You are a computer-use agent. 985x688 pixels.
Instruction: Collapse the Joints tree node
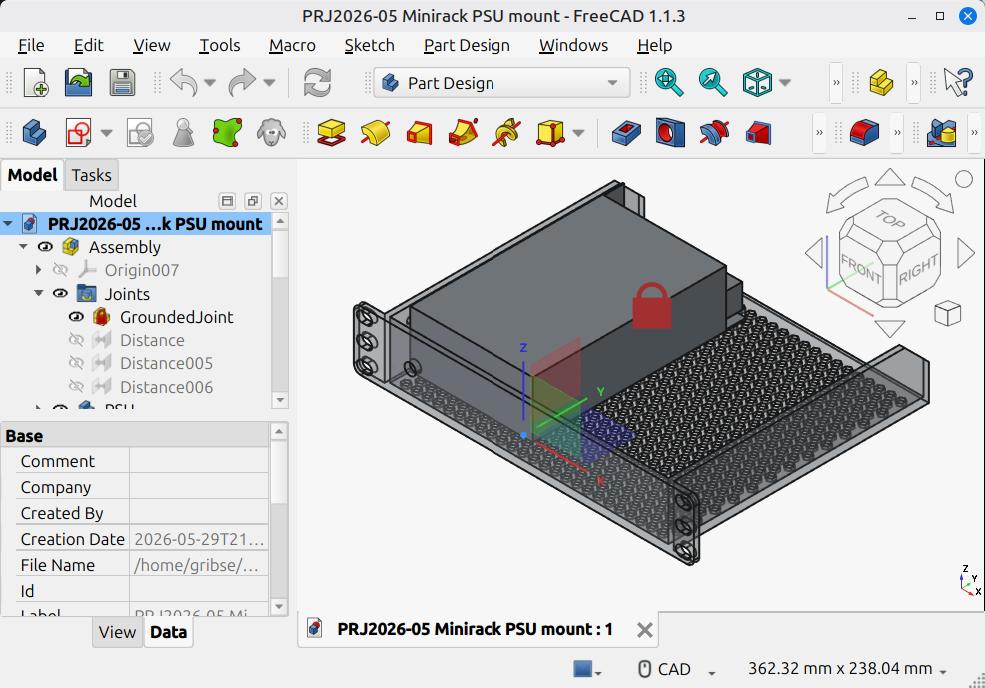39,293
